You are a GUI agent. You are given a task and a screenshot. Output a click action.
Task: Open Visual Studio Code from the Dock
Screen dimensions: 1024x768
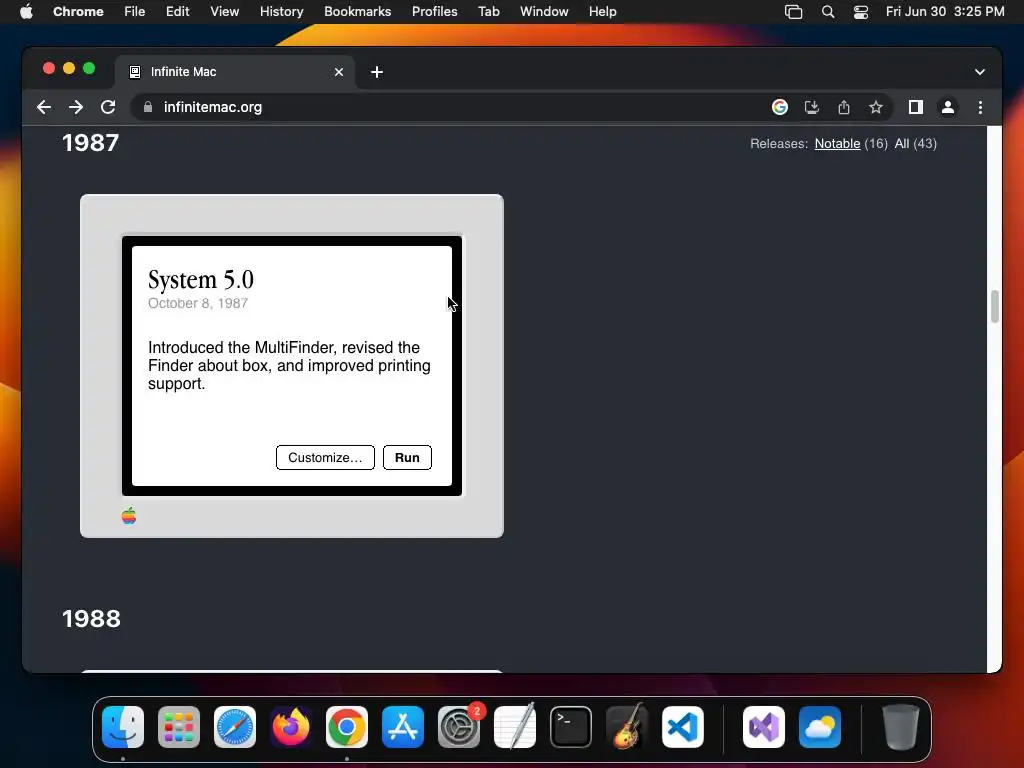tap(683, 727)
